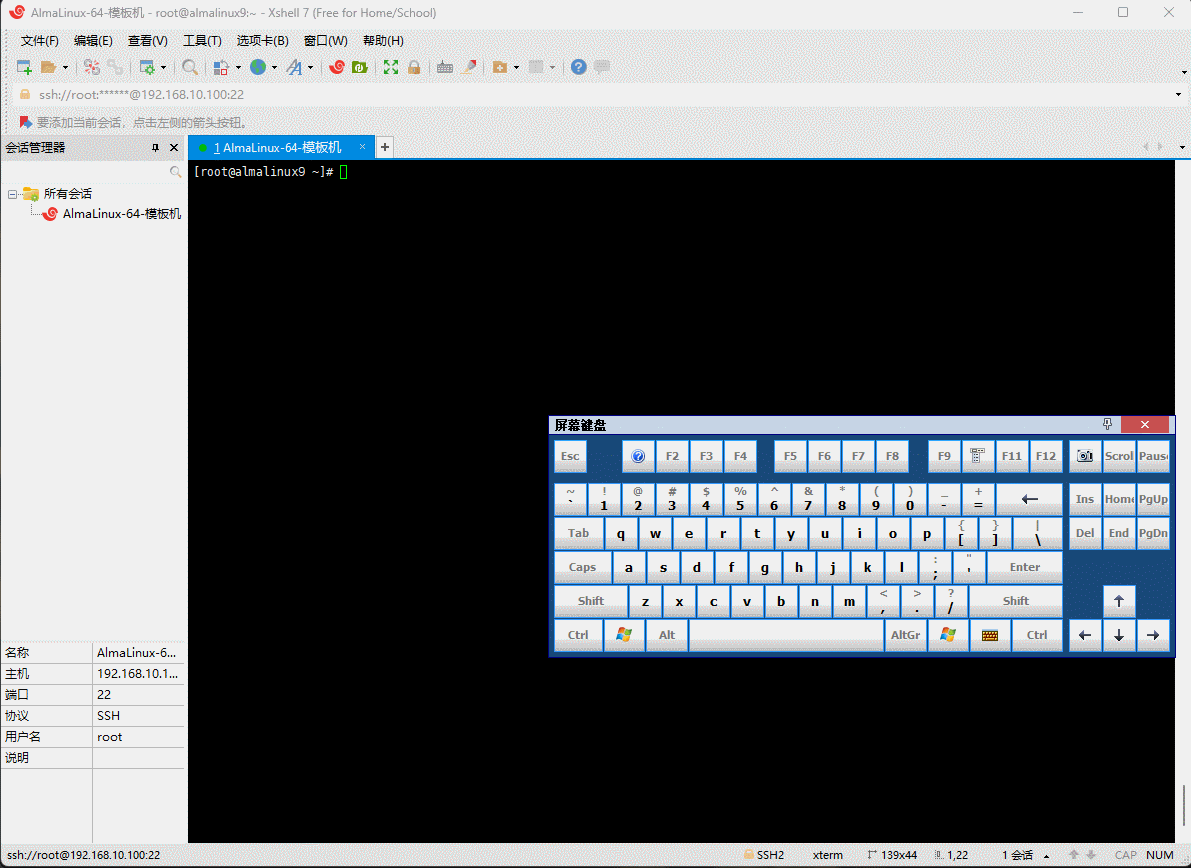This screenshot has width=1191, height=868.
Task: Open the 工具(T) menu
Action: [x=201, y=41]
